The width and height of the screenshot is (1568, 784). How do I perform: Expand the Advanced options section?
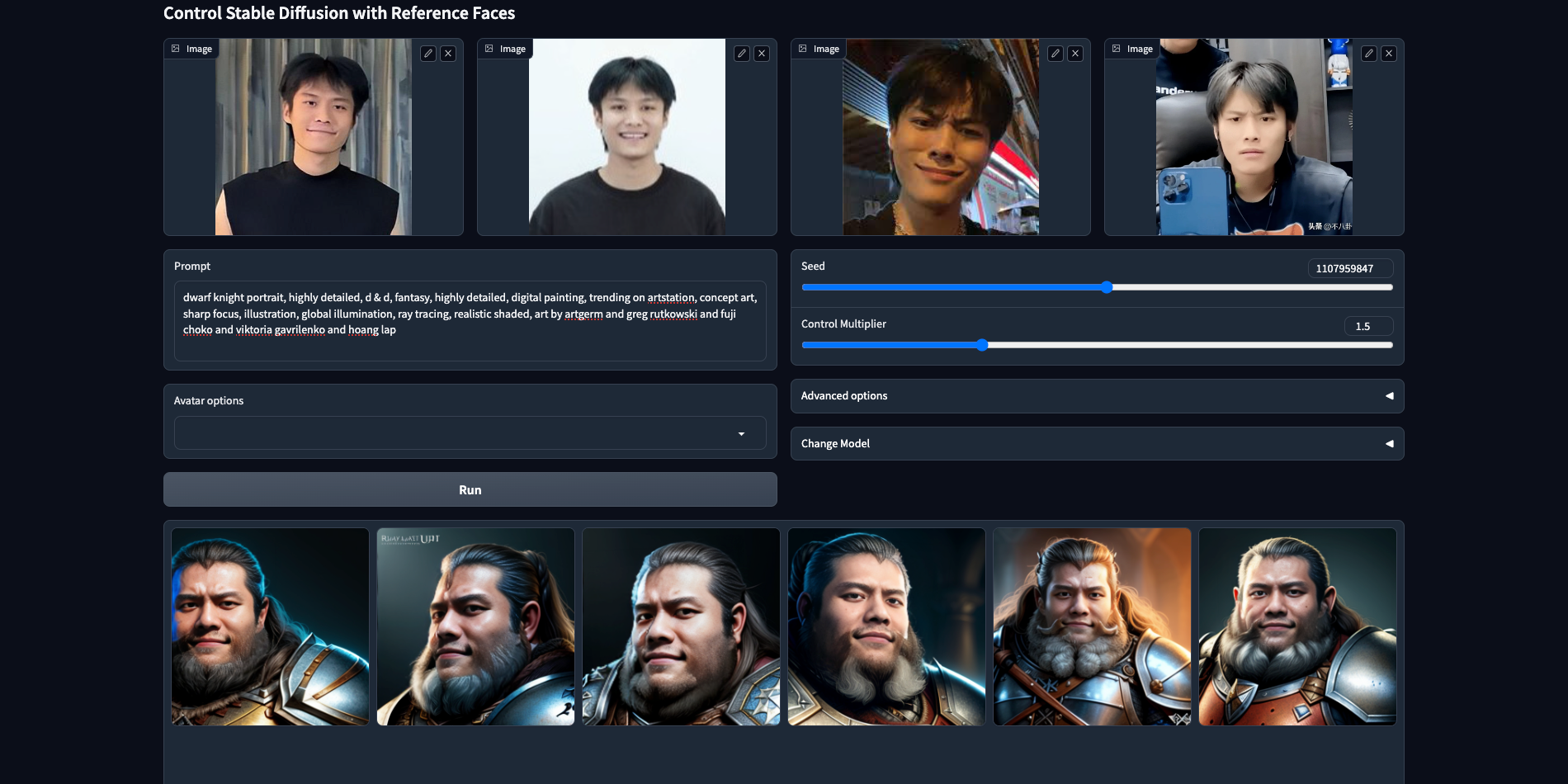pos(1098,396)
